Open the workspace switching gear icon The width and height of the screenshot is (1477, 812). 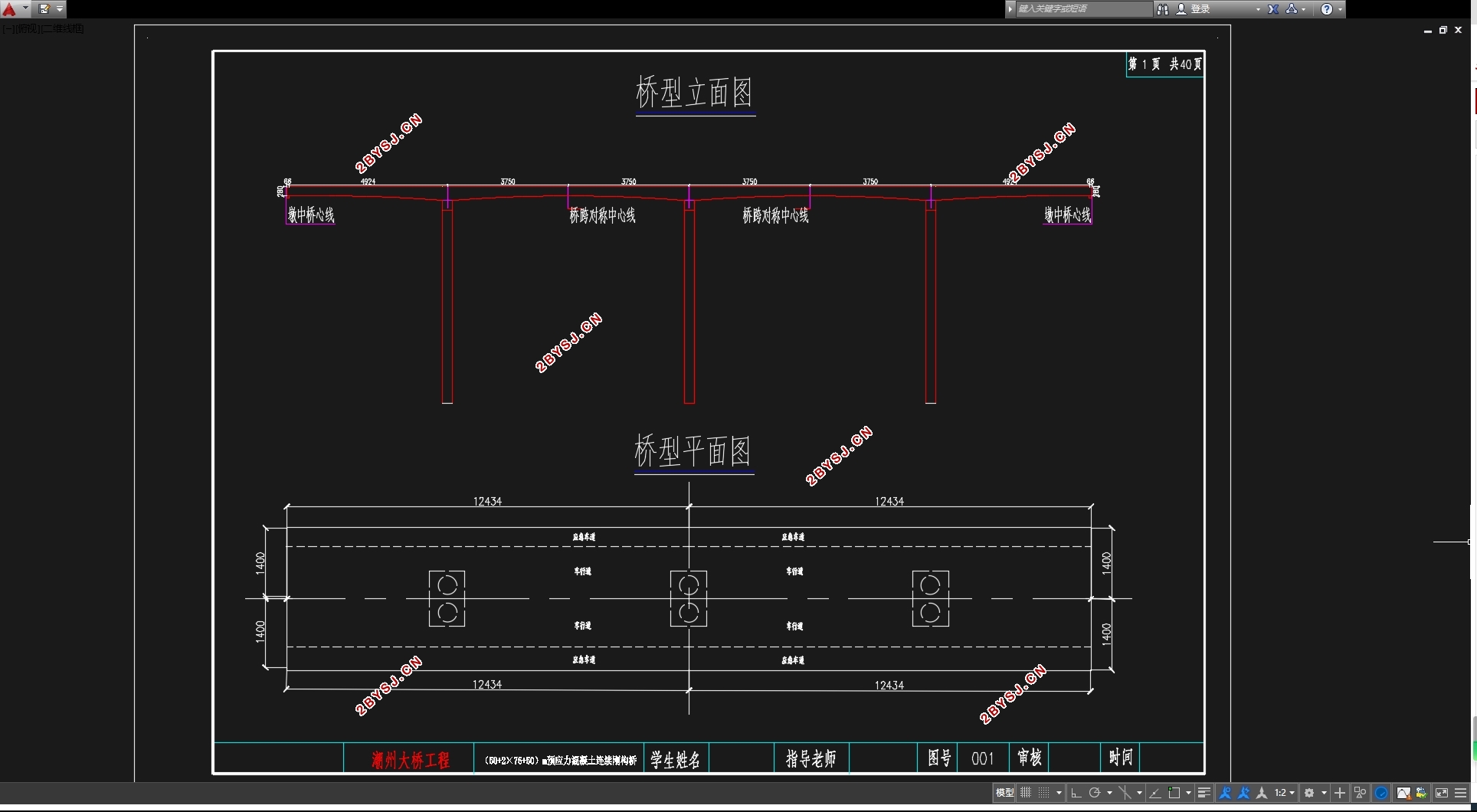1309,793
